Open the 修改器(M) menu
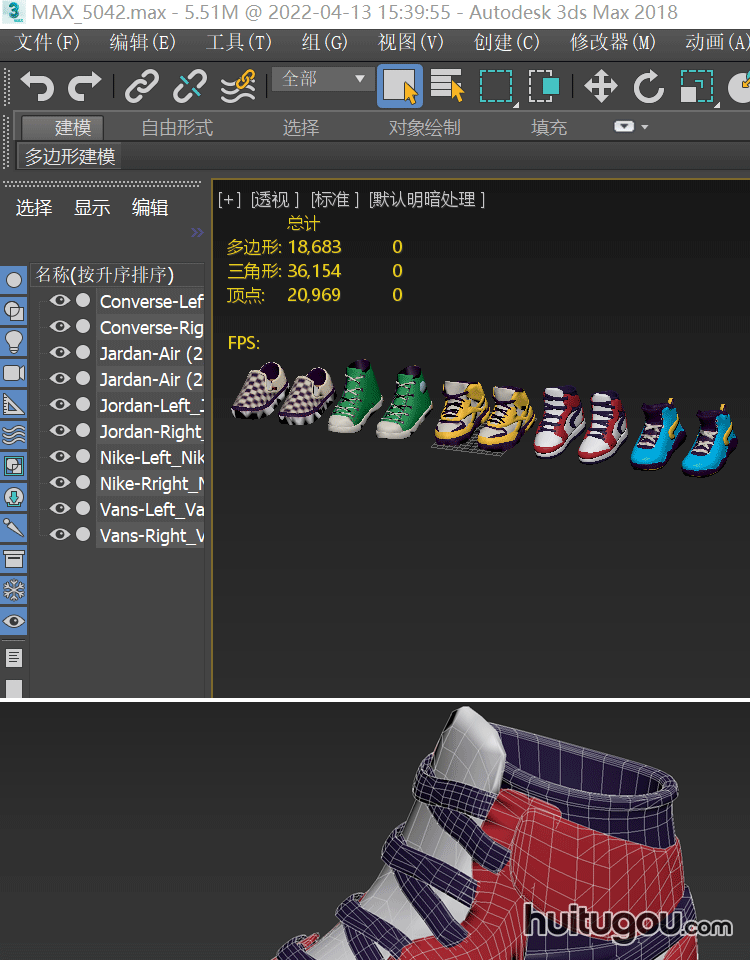 [612, 42]
